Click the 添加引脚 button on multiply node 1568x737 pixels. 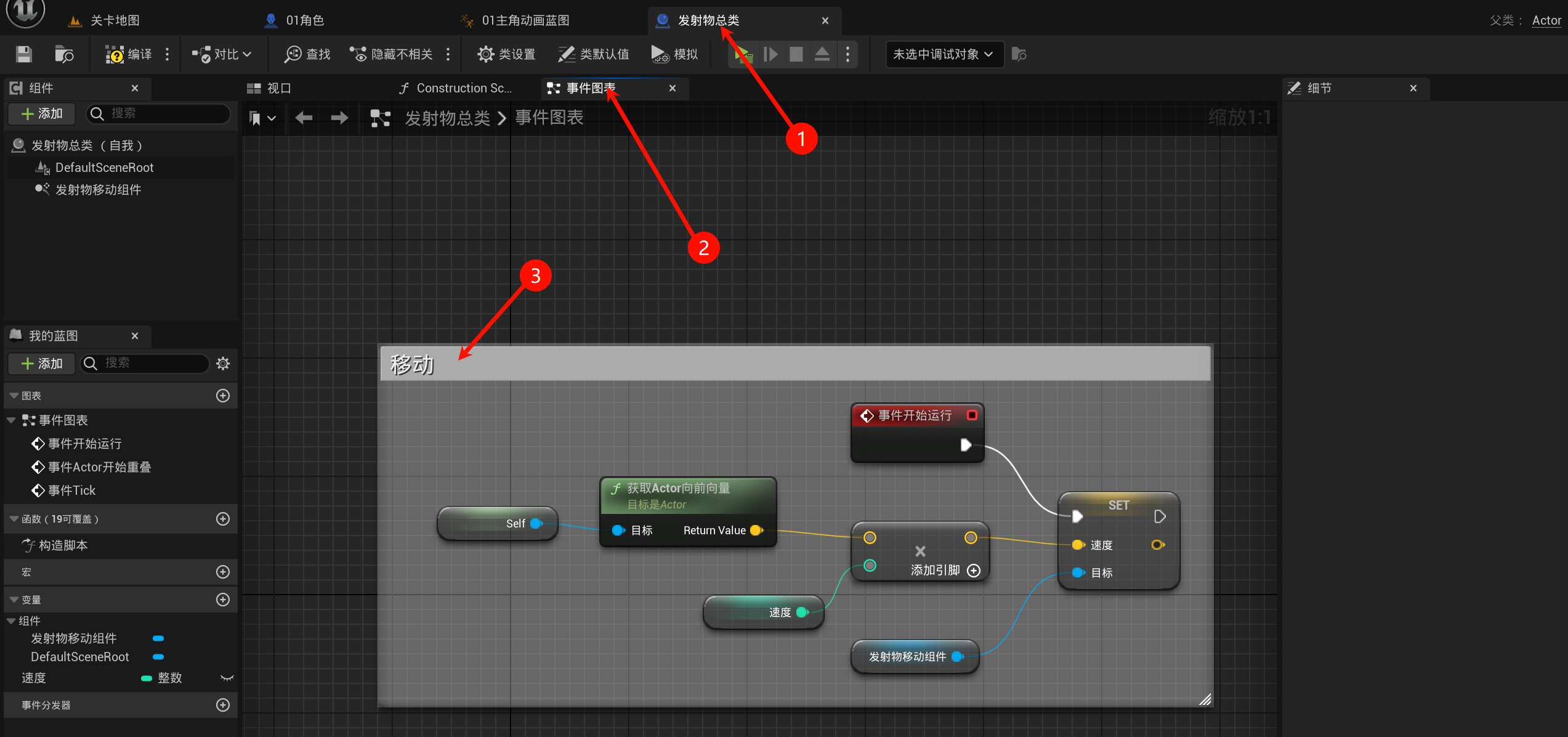point(974,571)
